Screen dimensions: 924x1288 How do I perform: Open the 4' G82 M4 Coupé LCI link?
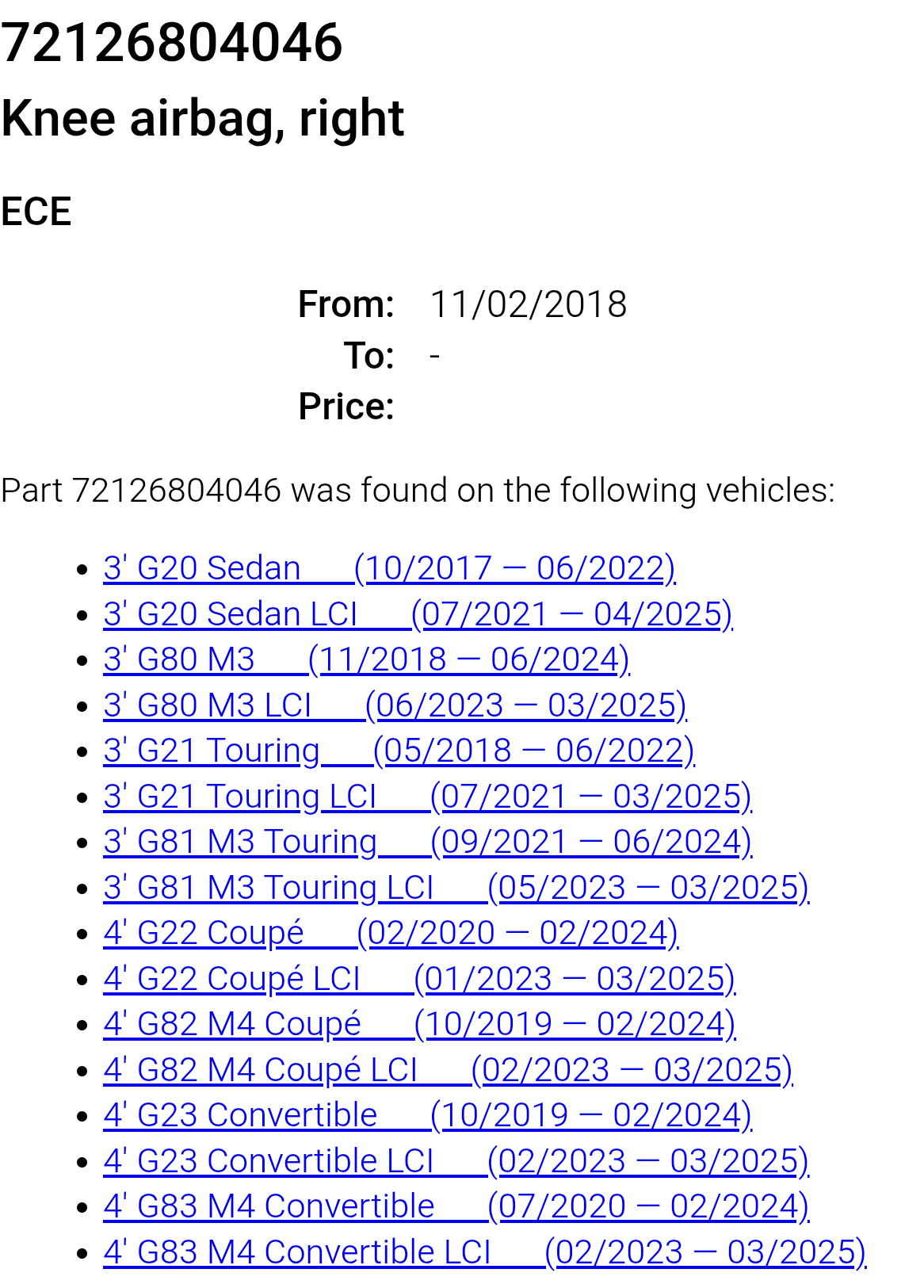pyautogui.click(x=447, y=1070)
